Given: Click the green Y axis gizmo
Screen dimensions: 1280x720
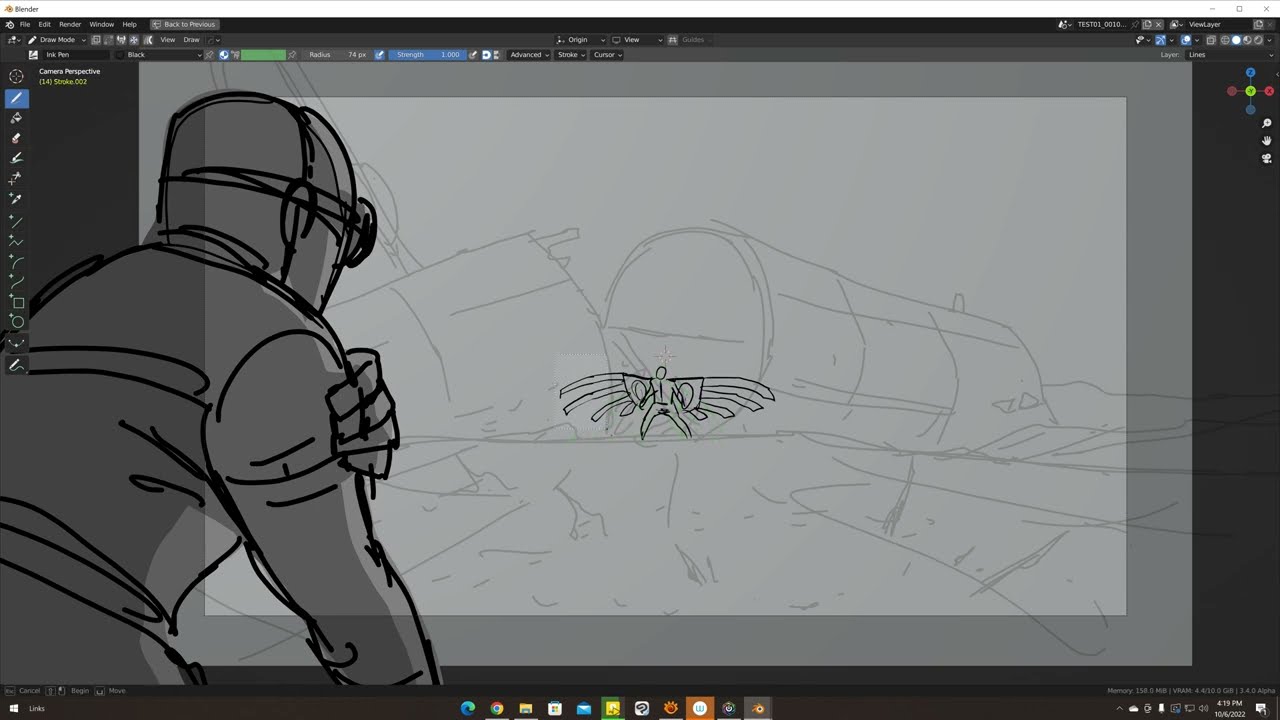Looking at the screenshot, I should pyautogui.click(x=1250, y=91).
